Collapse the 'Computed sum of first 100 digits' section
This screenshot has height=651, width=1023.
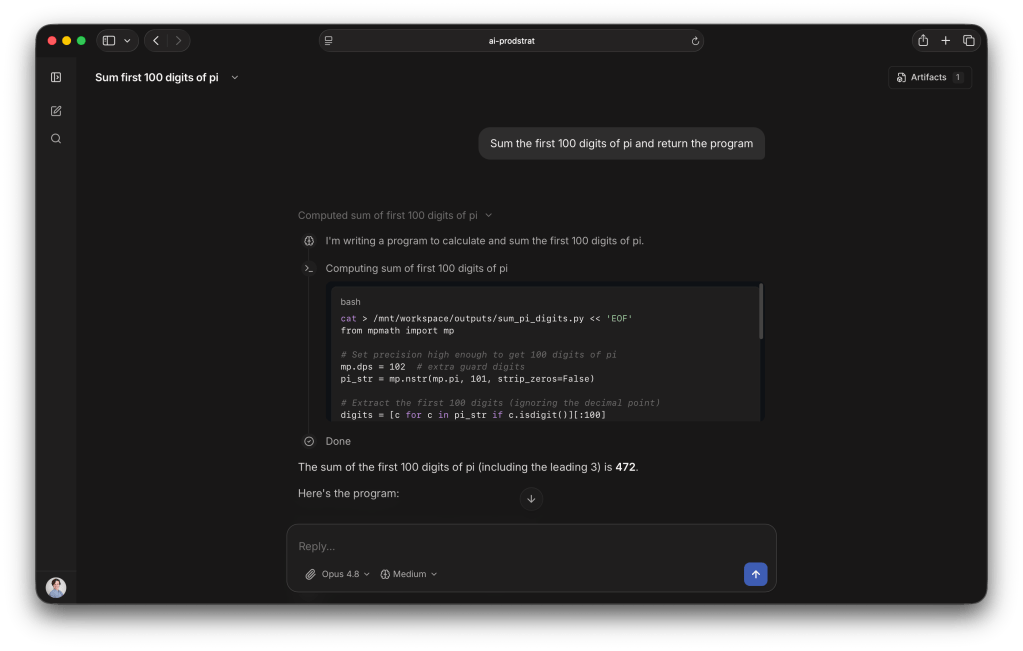[x=395, y=215]
